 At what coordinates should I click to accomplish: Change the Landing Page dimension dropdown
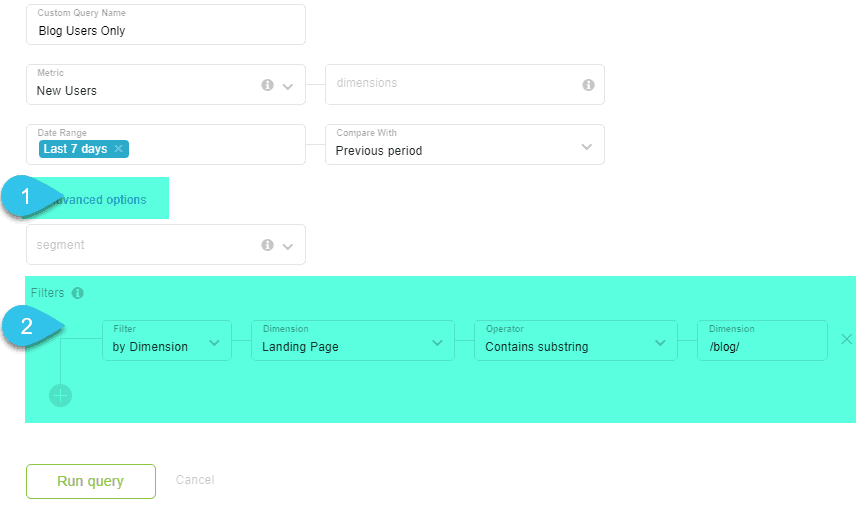[436, 342]
